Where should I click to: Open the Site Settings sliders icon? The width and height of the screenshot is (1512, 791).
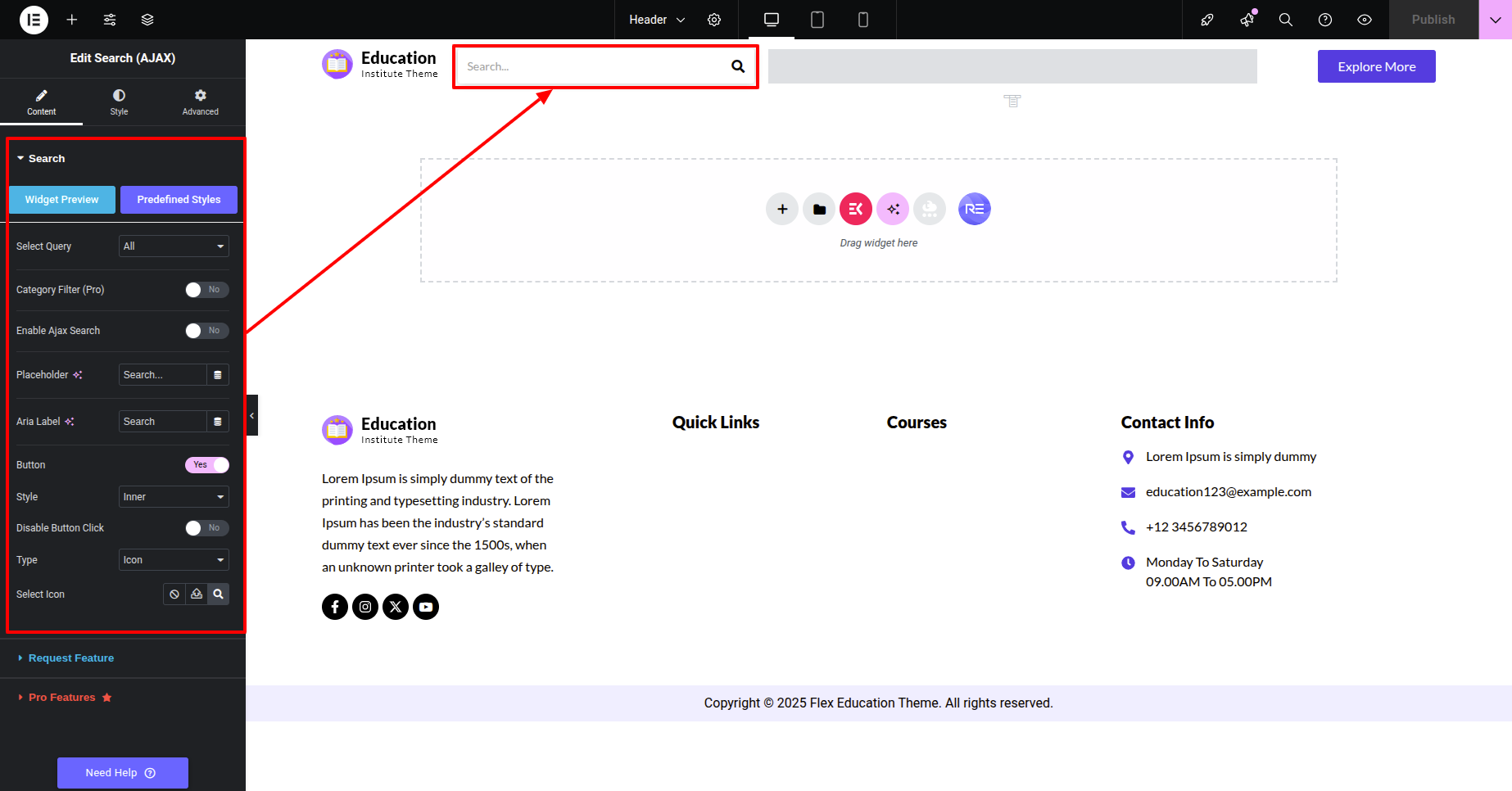coord(110,20)
